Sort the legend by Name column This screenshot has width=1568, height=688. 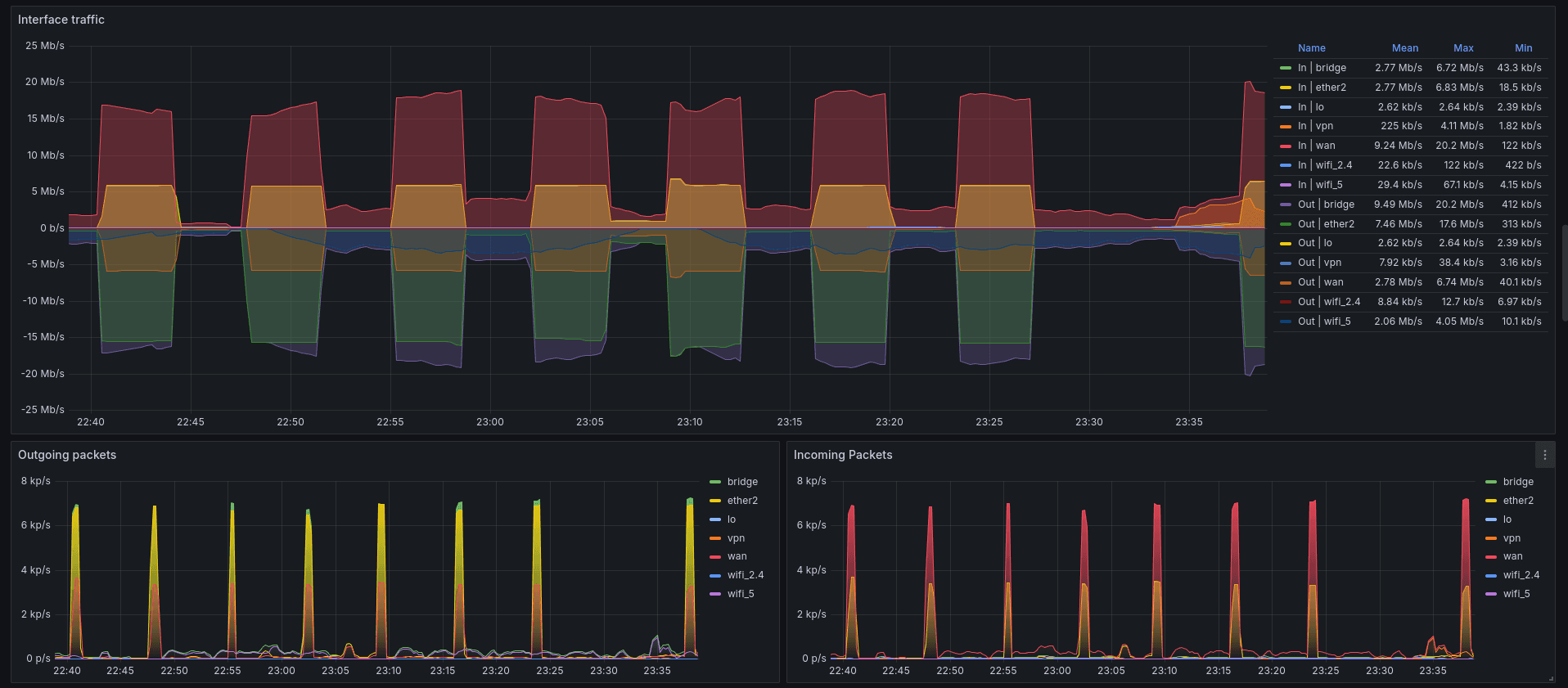pos(1312,48)
